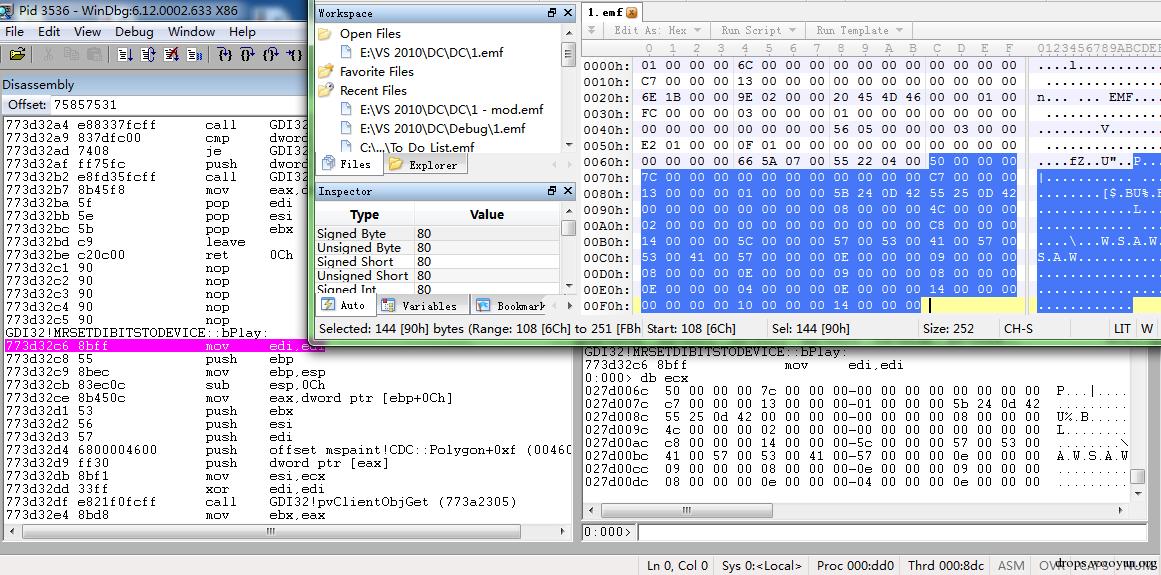Viewport: 1161px width, 575px height.
Task: Open the View menu in WinDbg
Action: pos(87,31)
